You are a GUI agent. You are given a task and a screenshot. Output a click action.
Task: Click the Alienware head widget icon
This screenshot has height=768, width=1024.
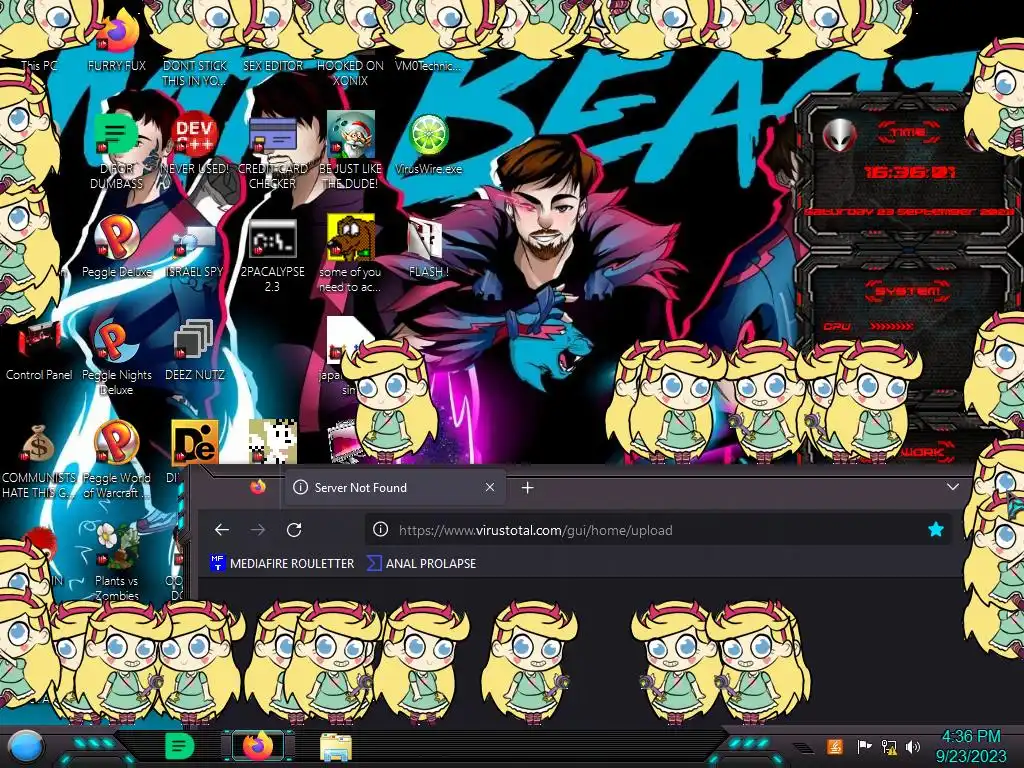(839, 135)
